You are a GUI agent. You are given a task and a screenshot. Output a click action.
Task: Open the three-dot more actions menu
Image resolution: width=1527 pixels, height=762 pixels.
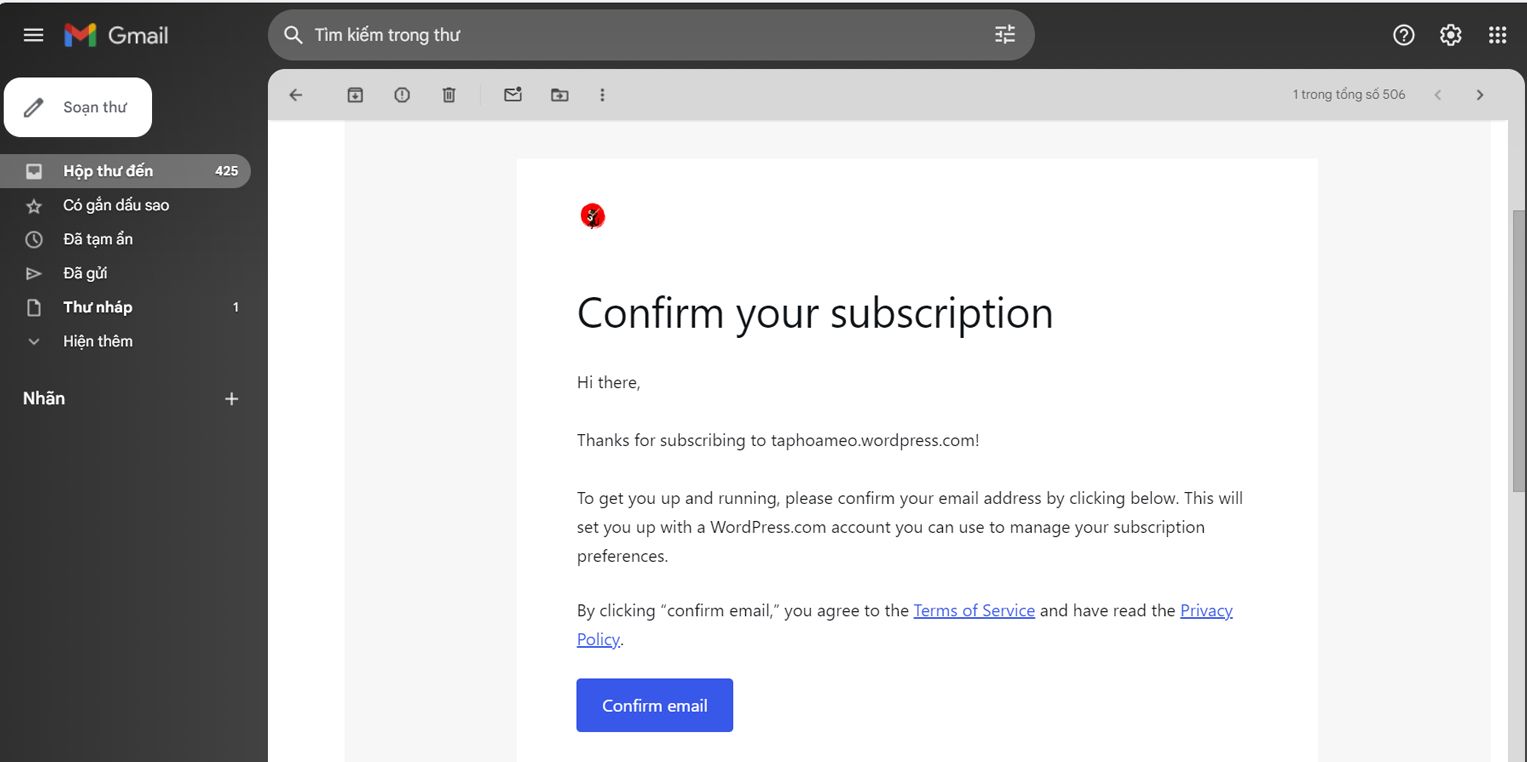(x=602, y=95)
